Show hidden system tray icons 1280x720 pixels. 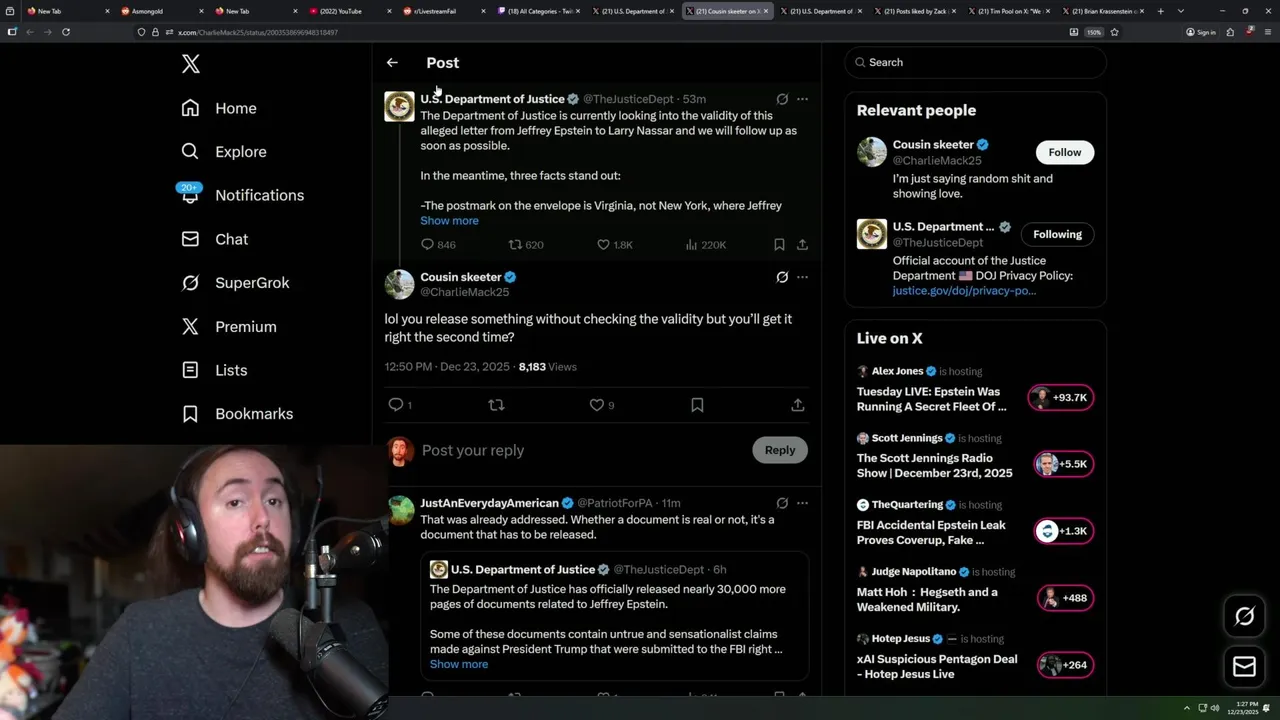1187,708
